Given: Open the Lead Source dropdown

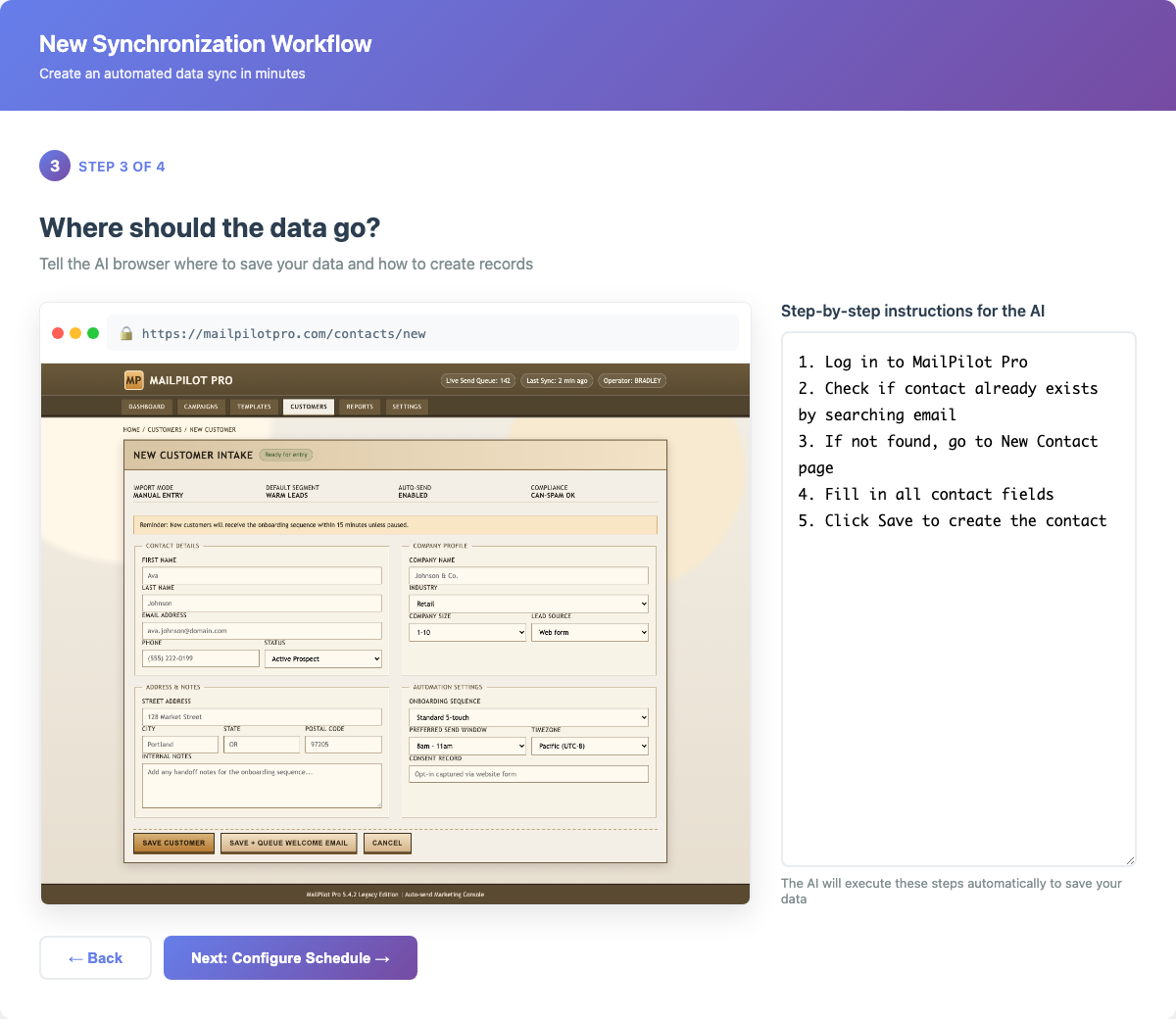Looking at the screenshot, I should (x=590, y=632).
